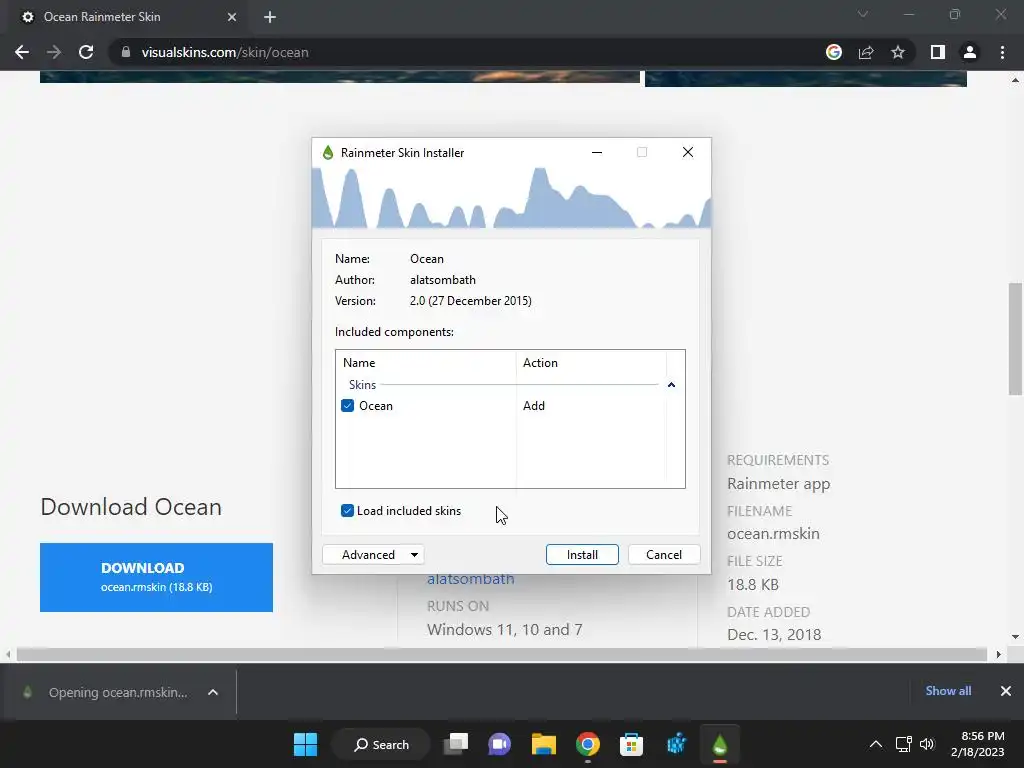Open File Explorer from the taskbar

point(543,744)
